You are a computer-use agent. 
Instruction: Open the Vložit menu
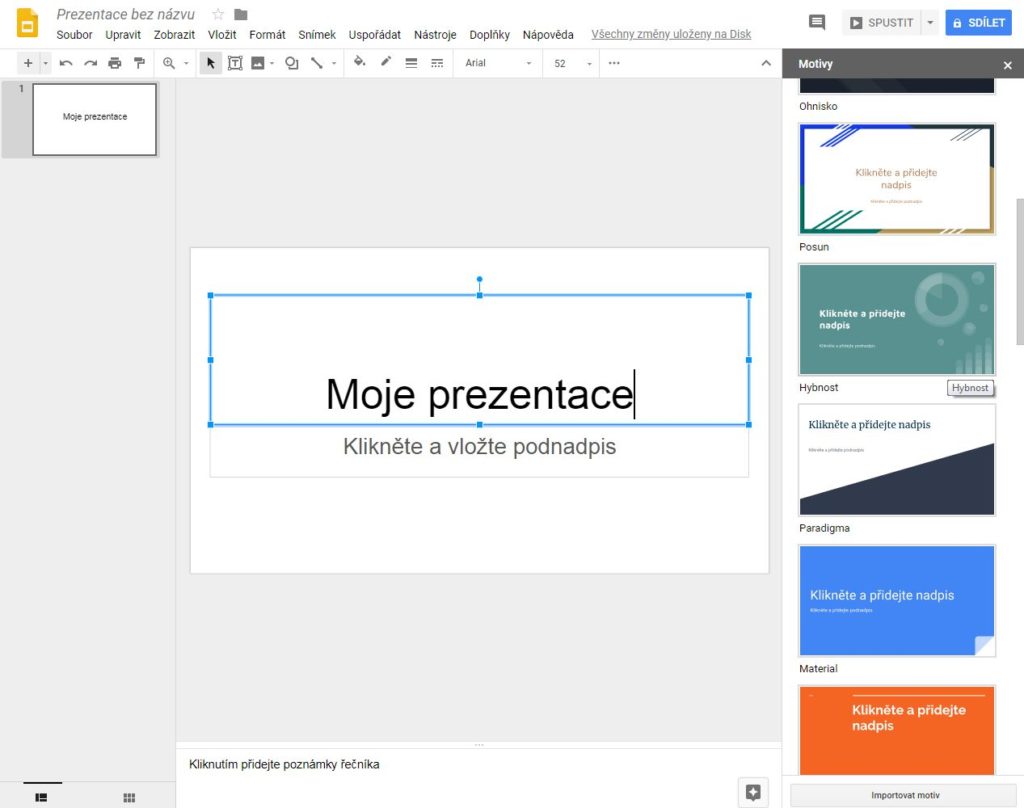click(x=222, y=35)
